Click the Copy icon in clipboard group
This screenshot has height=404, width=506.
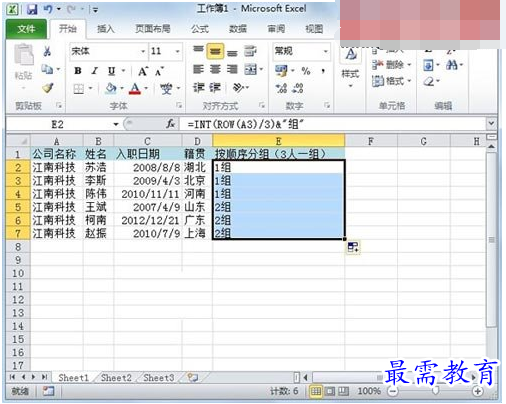tap(47, 69)
